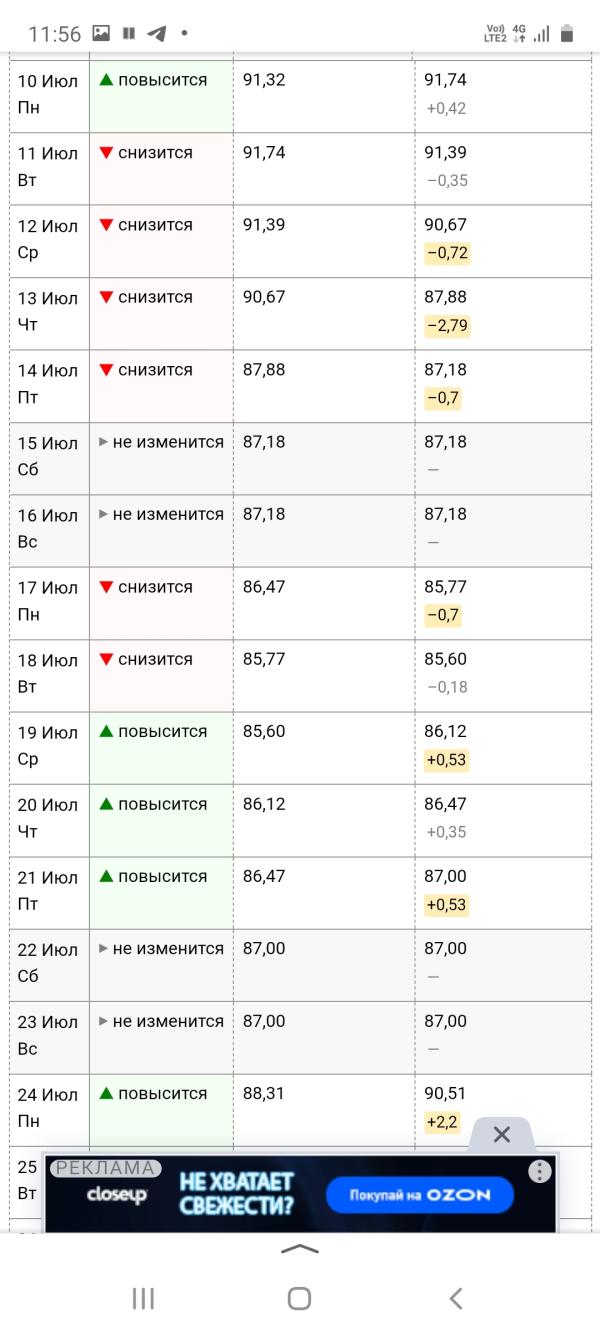Tap the 'РЕКЛАМА' ad label
This screenshot has height=1332, width=600.
pos(105,1168)
